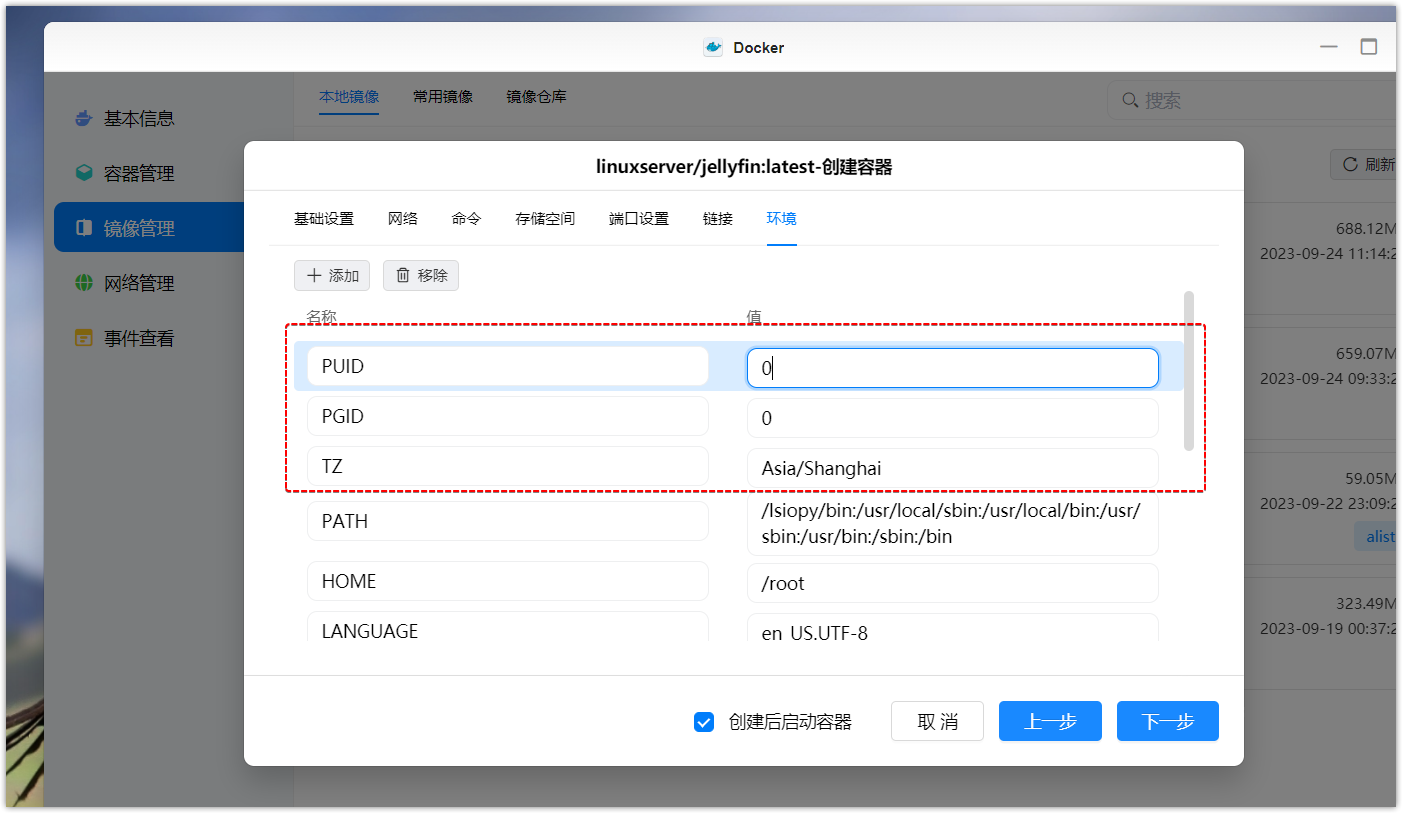1402x813 pixels.
Task: Click the 搜索 search field
Action: [1252, 100]
